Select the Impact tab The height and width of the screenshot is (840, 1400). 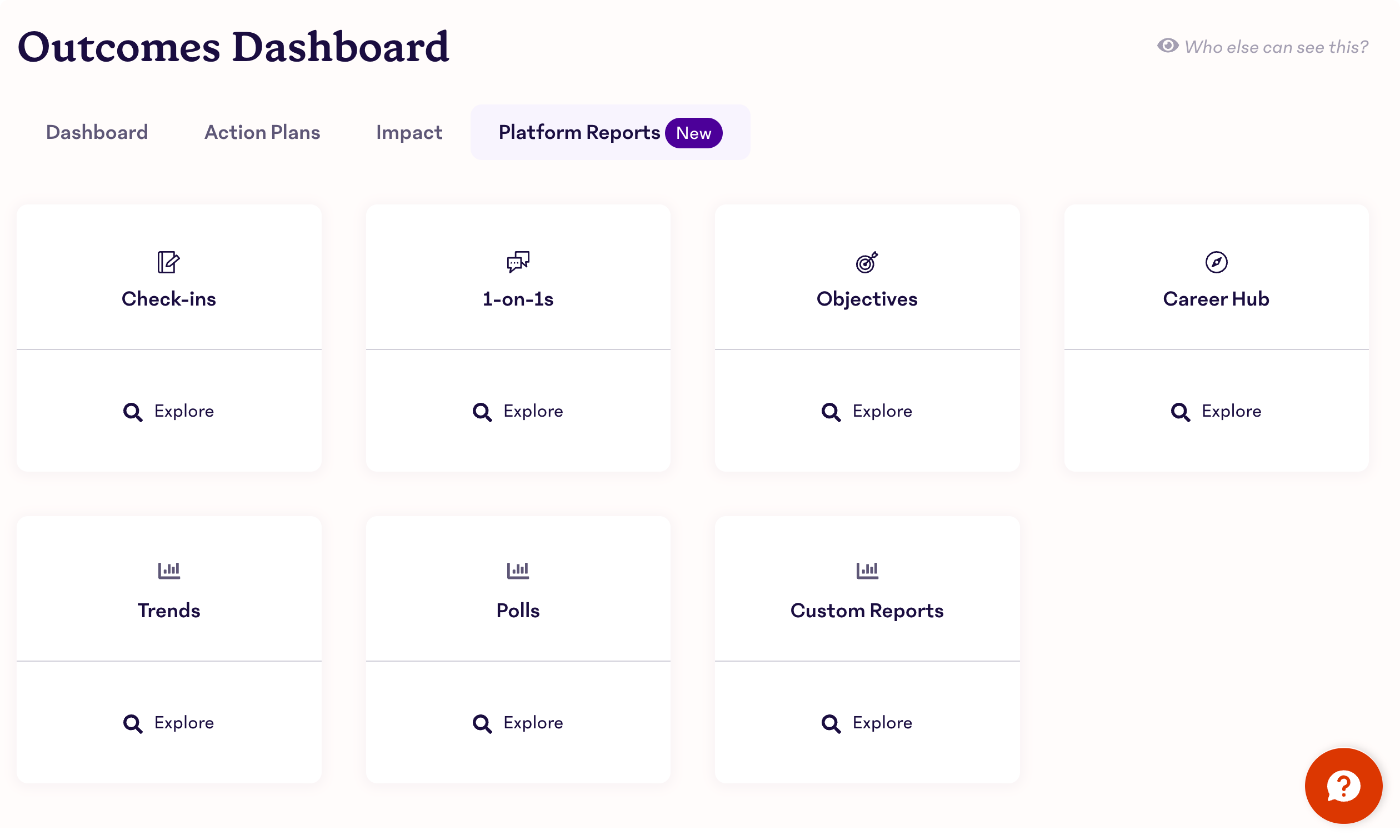pos(409,132)
